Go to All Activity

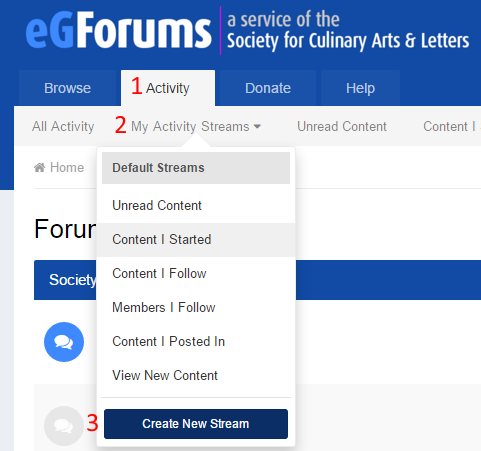click(63, 126)
